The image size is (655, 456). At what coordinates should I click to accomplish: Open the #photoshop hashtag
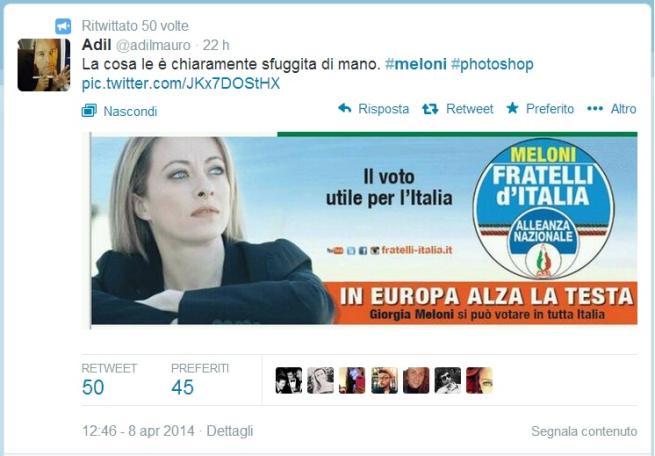tap(492, 64)
